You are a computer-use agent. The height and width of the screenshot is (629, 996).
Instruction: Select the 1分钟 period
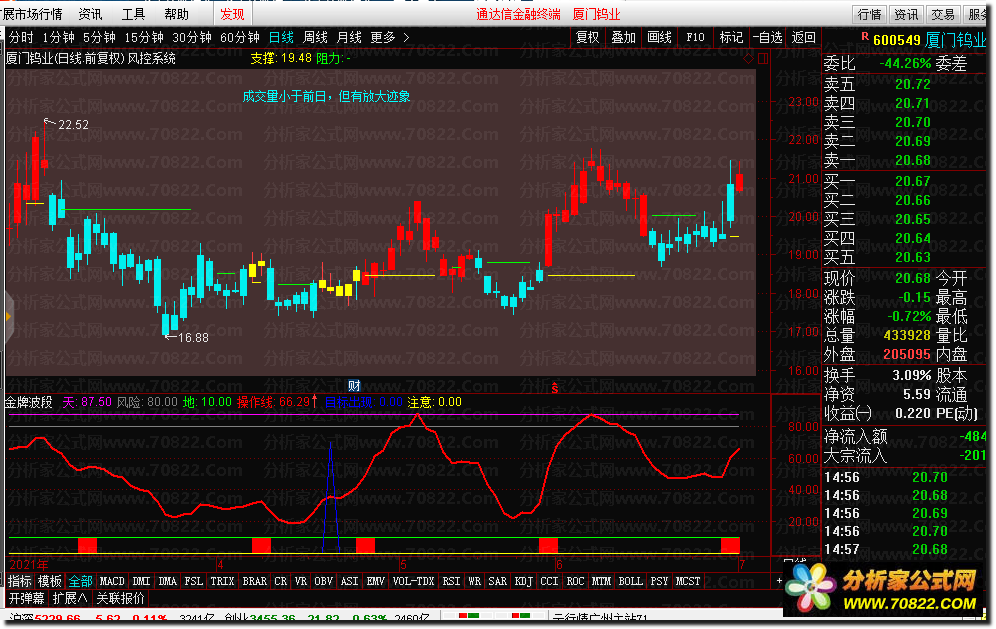click(59, 37)
